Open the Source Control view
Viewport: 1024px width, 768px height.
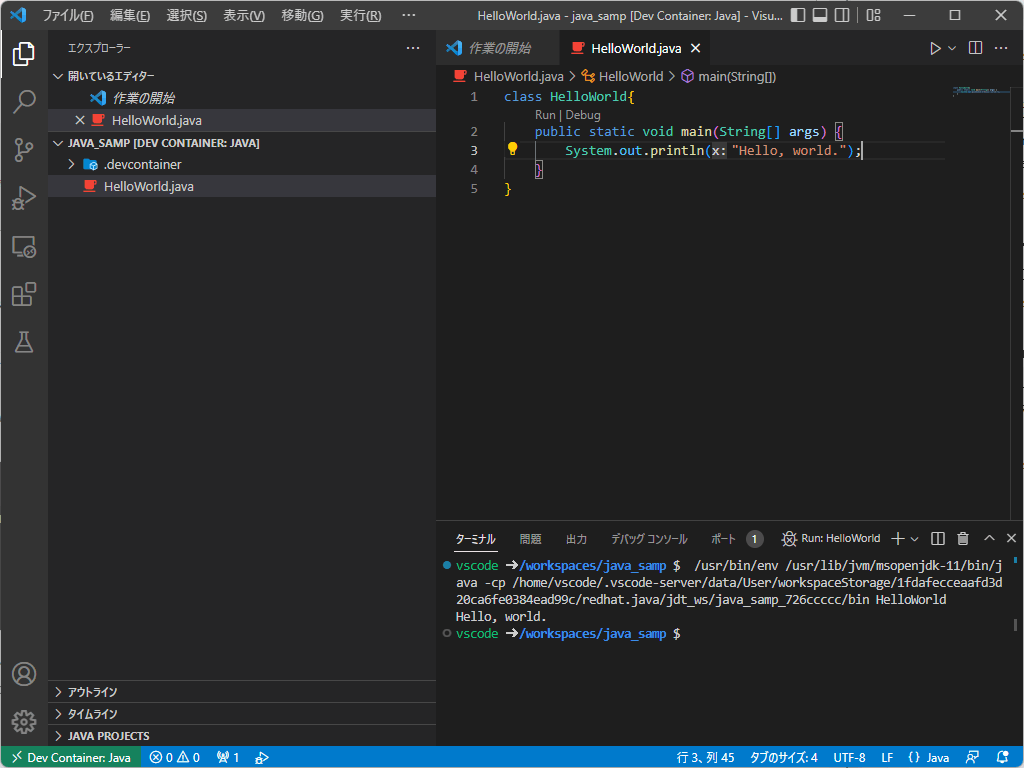(24, 149)
